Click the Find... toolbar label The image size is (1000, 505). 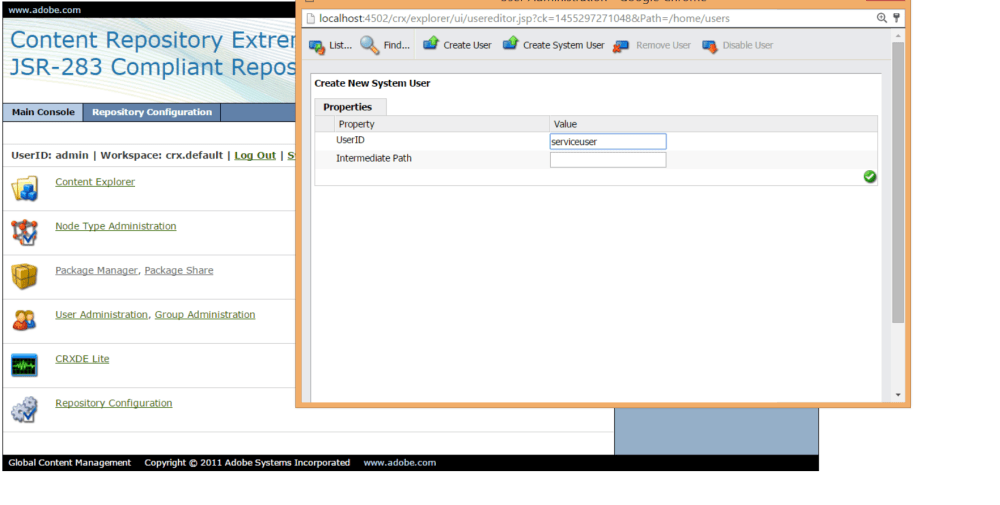point(397,45)
